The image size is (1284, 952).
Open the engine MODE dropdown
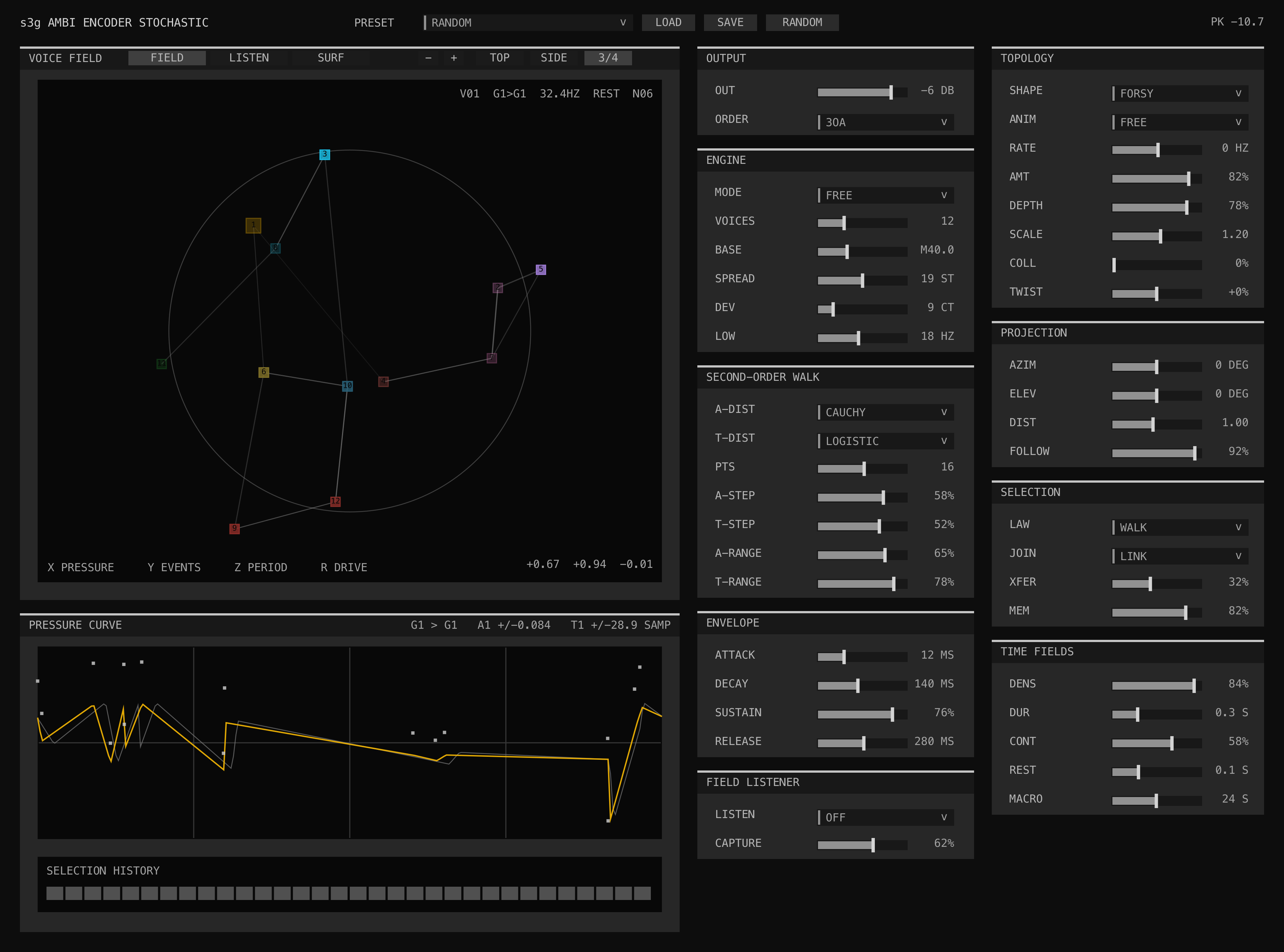886,195
